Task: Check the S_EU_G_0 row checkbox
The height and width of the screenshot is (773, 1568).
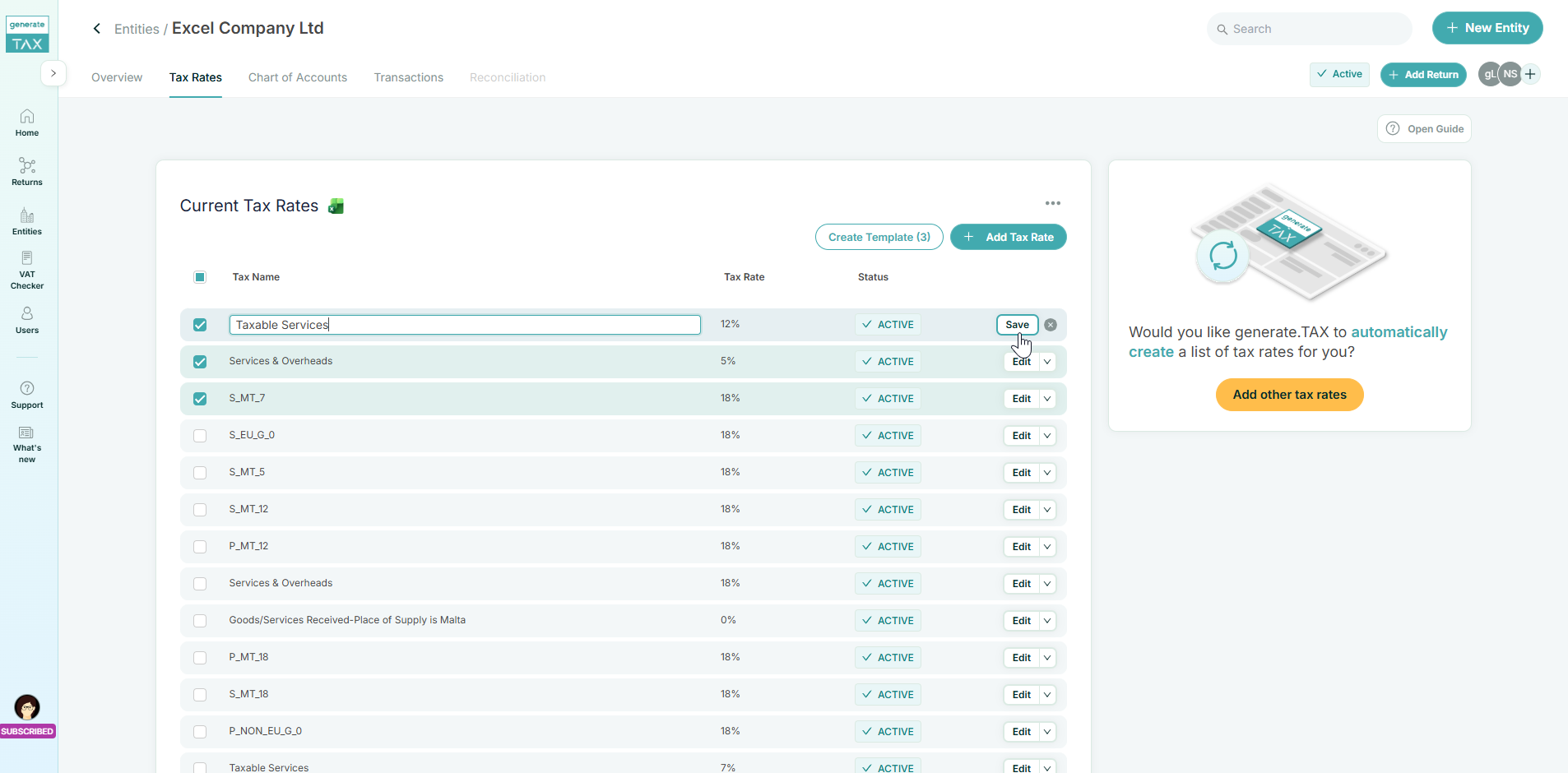Action: [200, 436]
